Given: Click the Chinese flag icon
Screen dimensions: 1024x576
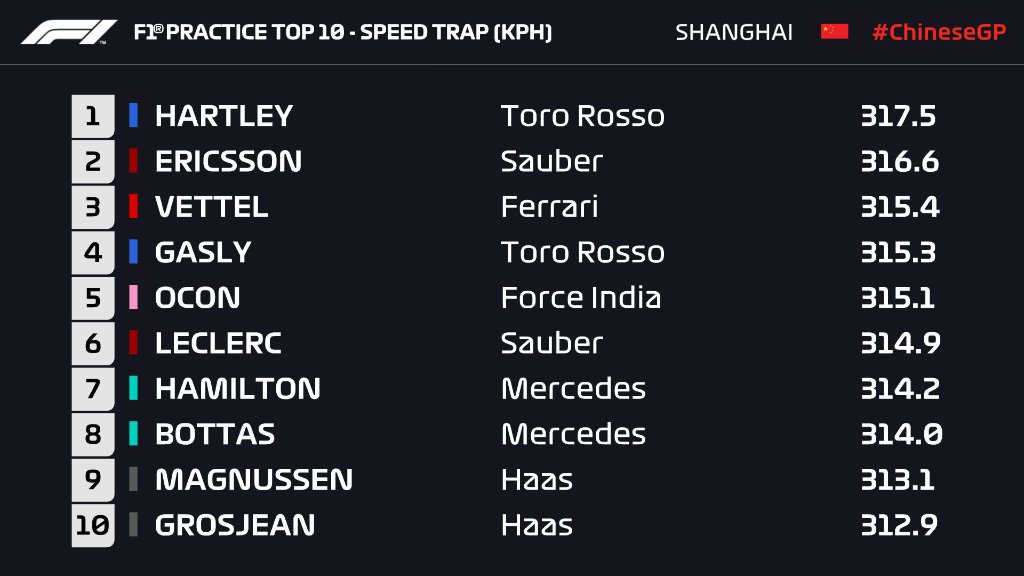Looking at the screenshot, I should tap(835, 31).
